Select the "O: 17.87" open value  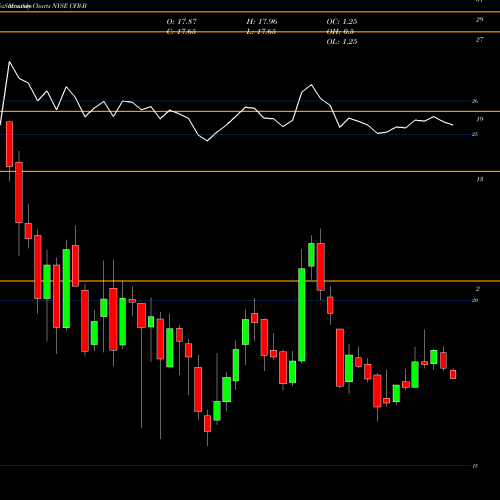182,22
